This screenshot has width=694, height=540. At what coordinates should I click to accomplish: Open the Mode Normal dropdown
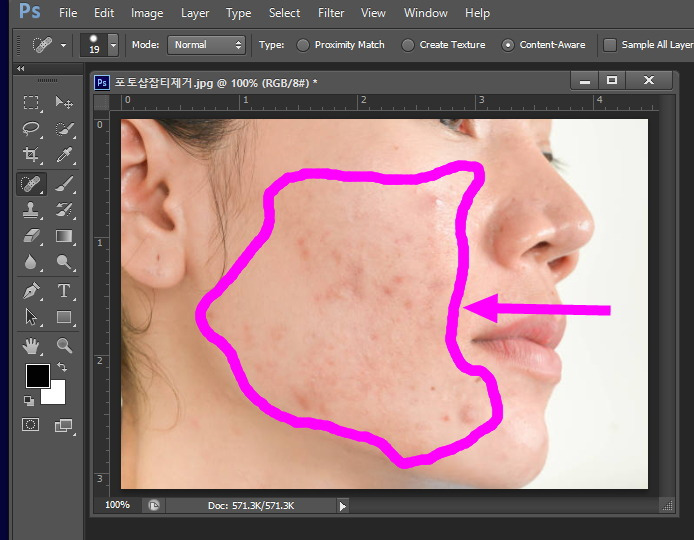(x=206, y=45)
